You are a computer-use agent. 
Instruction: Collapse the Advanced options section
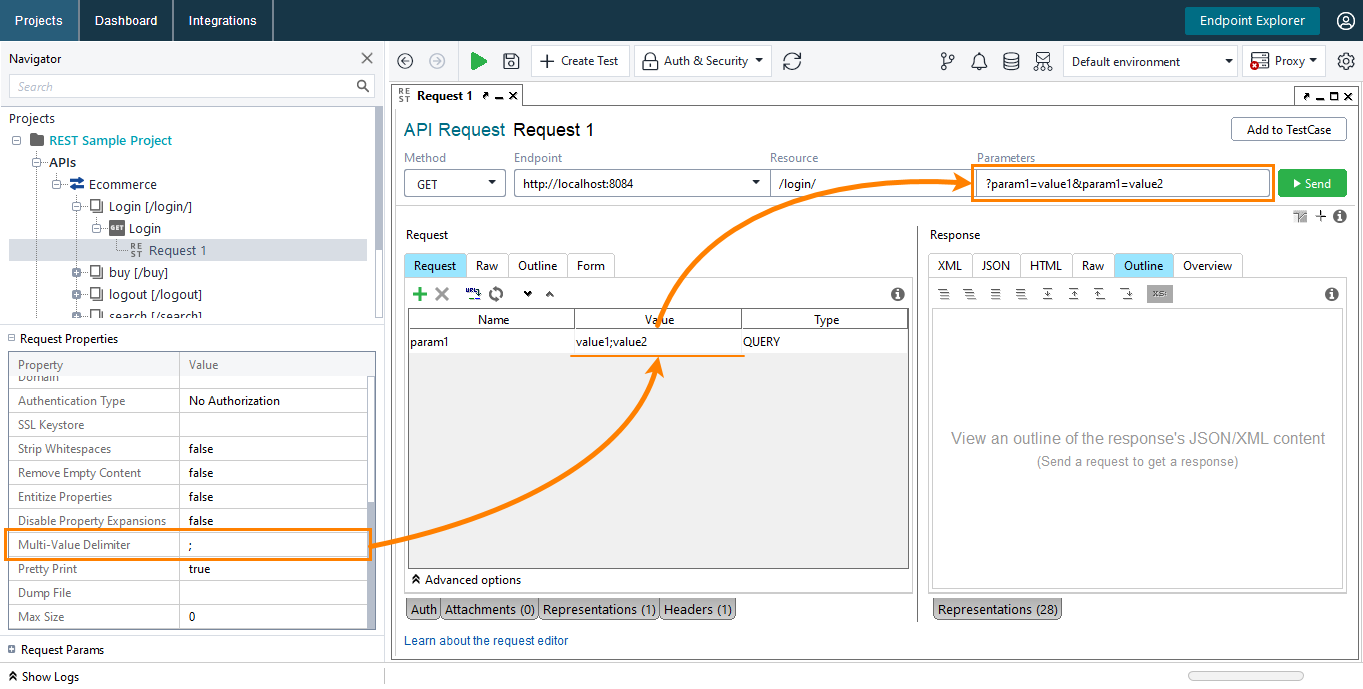point(416,580)
